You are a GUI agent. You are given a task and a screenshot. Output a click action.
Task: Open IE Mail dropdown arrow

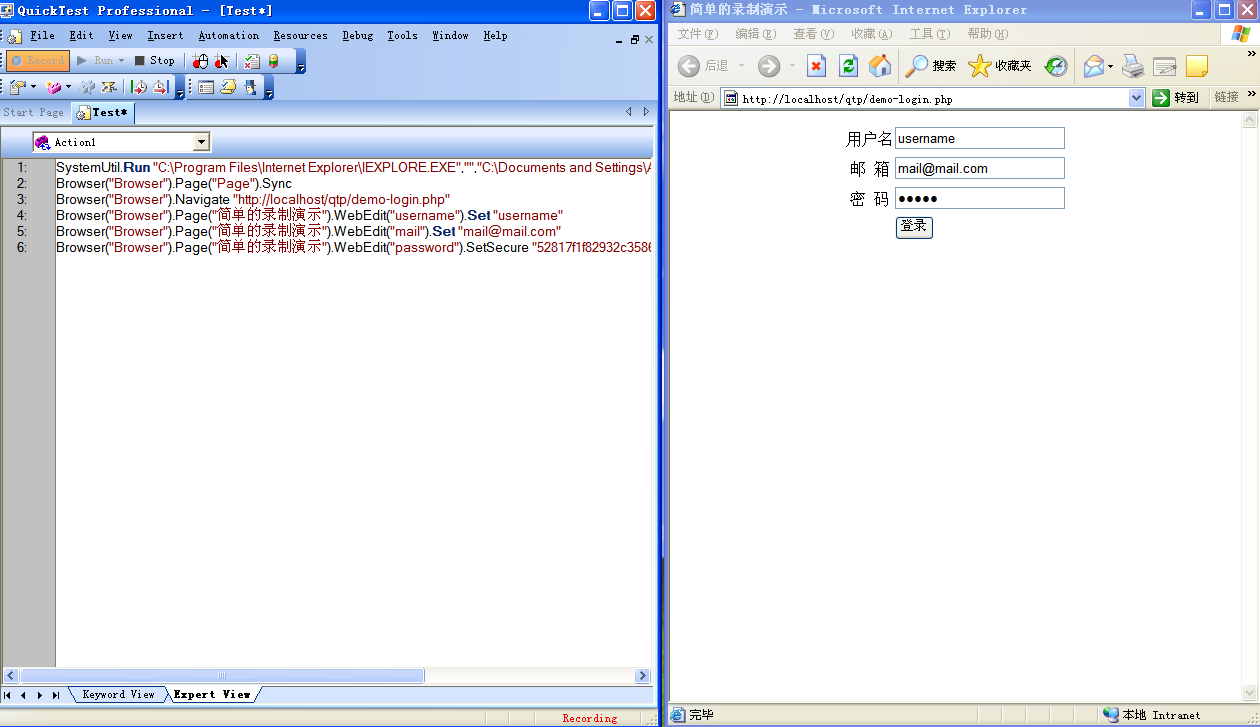(1110, 66)
